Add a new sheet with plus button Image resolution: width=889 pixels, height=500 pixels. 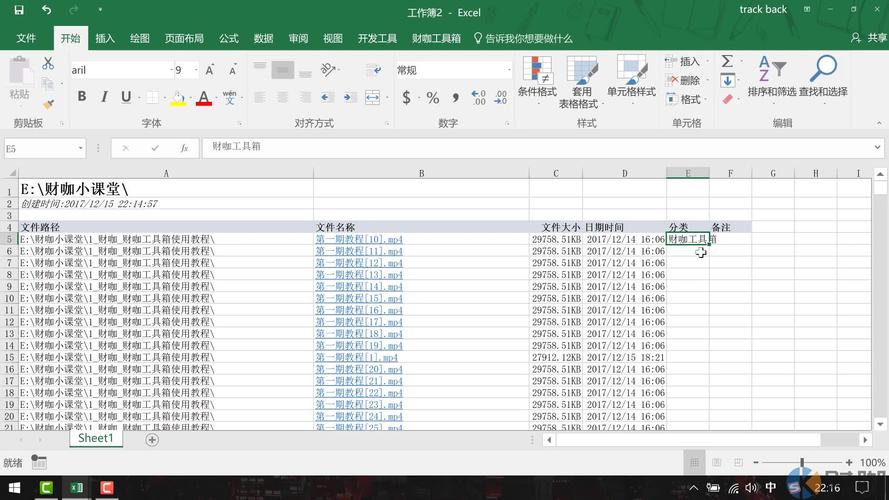152,439
